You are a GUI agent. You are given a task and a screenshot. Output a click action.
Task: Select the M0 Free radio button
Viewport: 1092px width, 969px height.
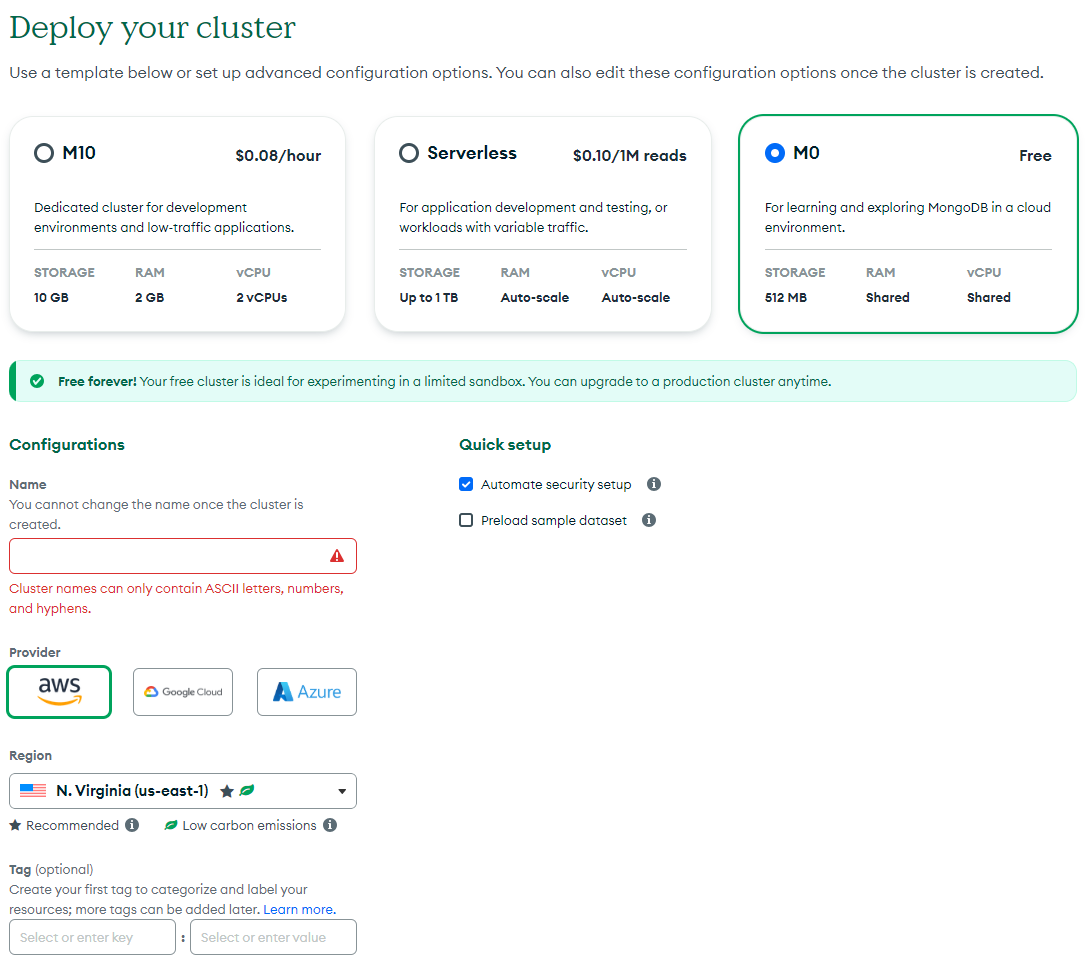pos(774,153)
